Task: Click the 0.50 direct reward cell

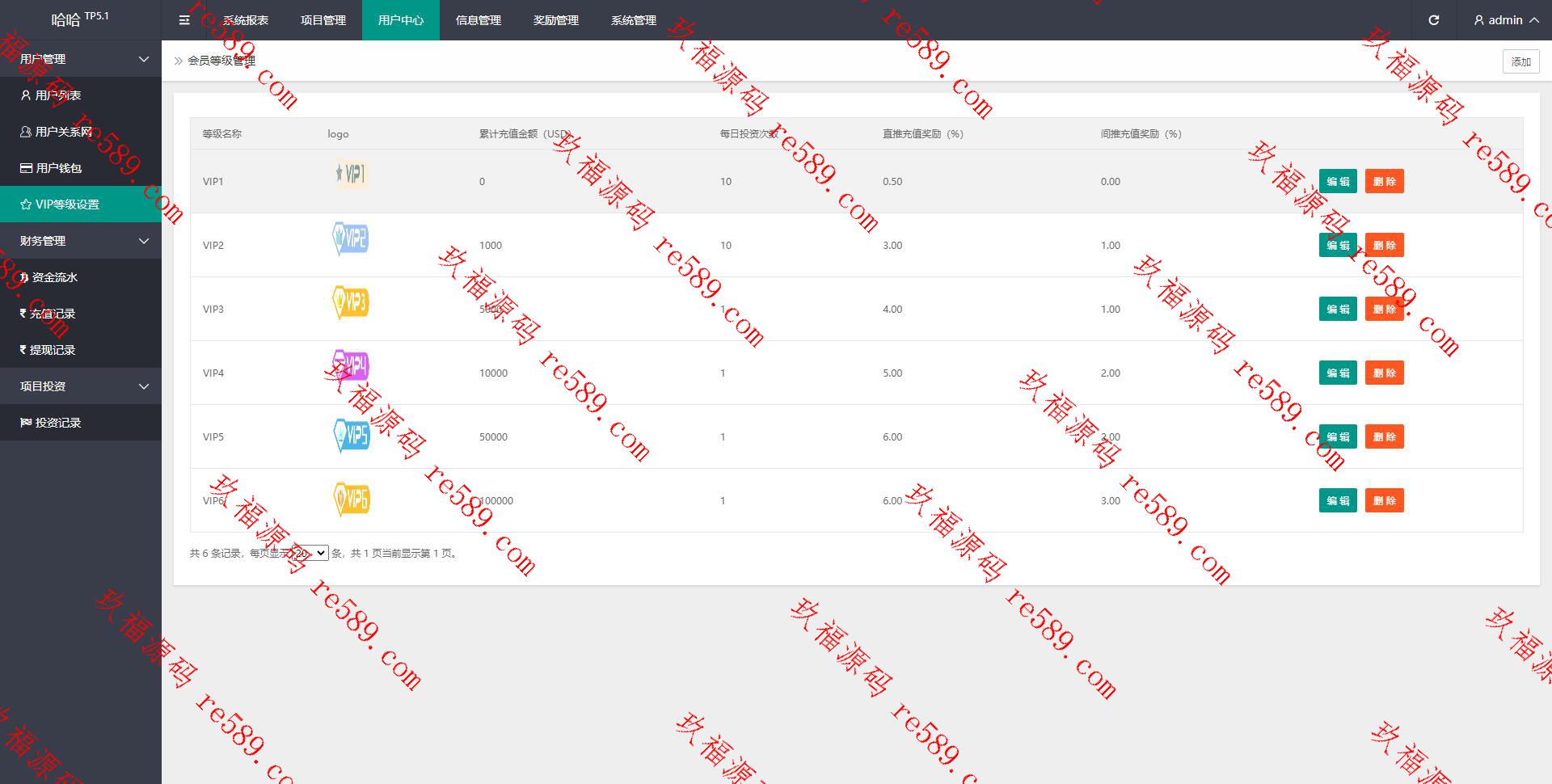Action: [x=892, y=181]
